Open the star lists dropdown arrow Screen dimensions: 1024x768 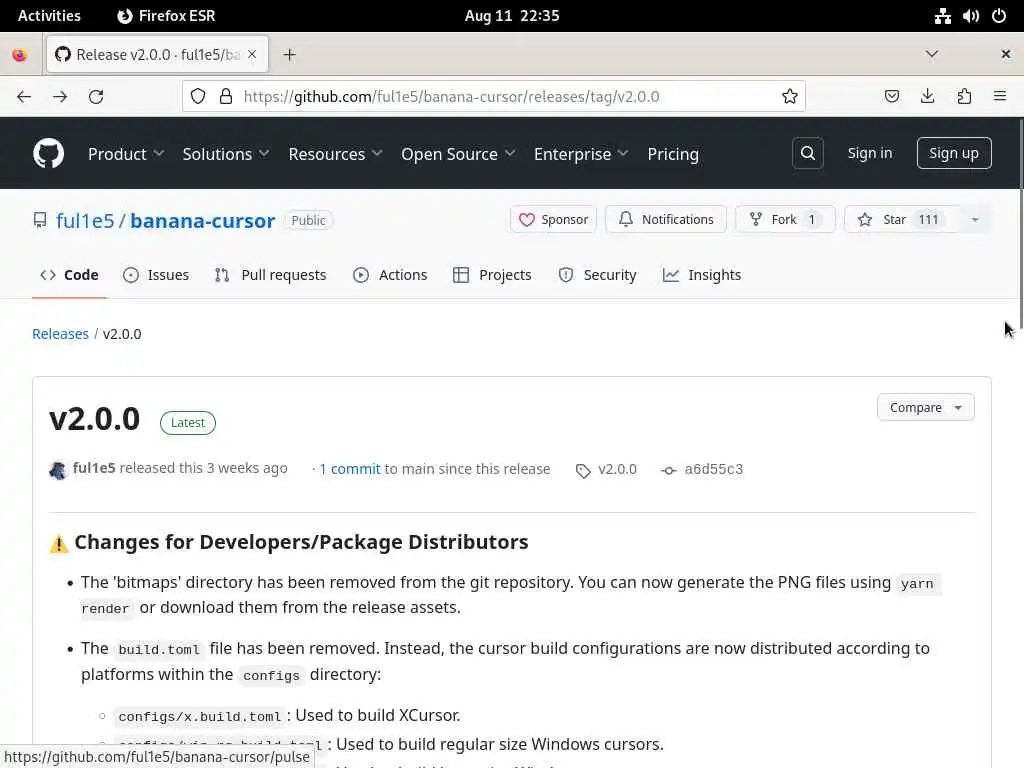(x=975, y=219)
